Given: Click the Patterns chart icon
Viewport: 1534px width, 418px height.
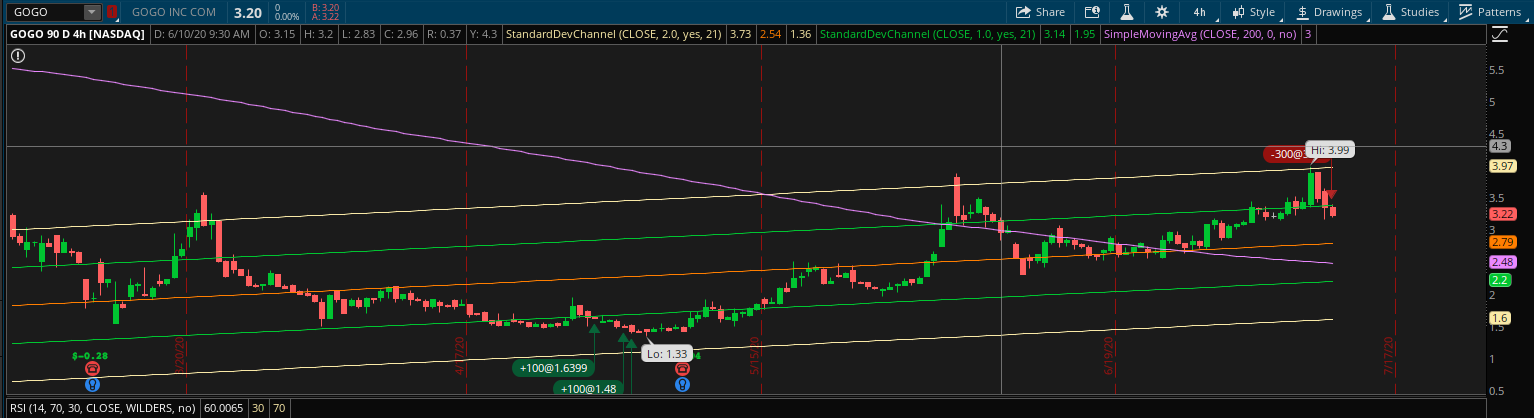Looking at the screenshot, I should [x=1465, y=12].
